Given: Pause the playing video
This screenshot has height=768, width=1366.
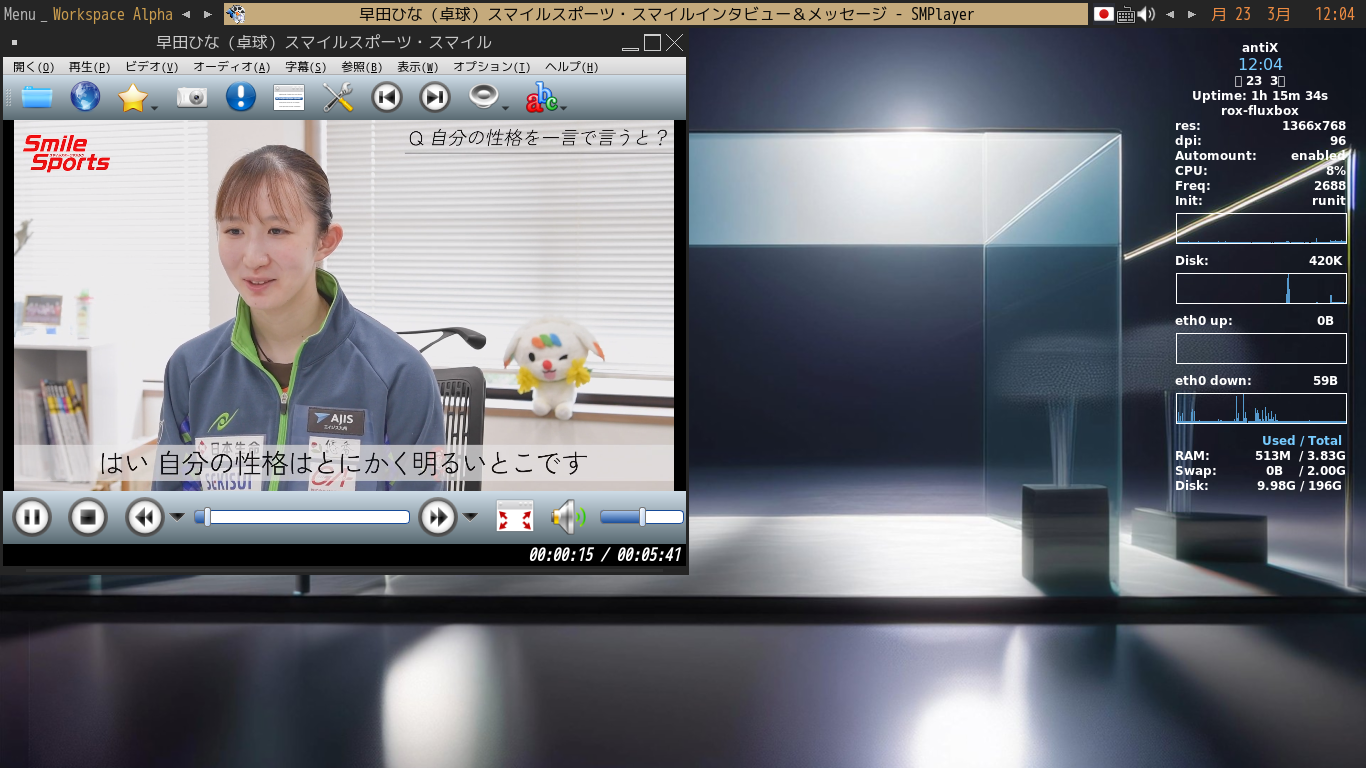Looking at the screenshot, I should tap(31, 517).
